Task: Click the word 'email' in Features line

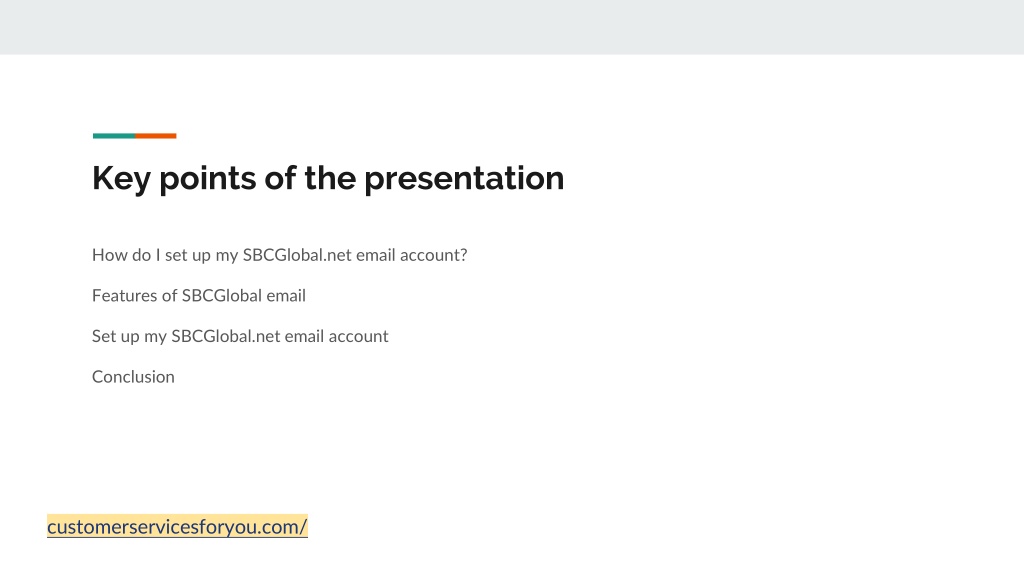Action: (285, 295)
